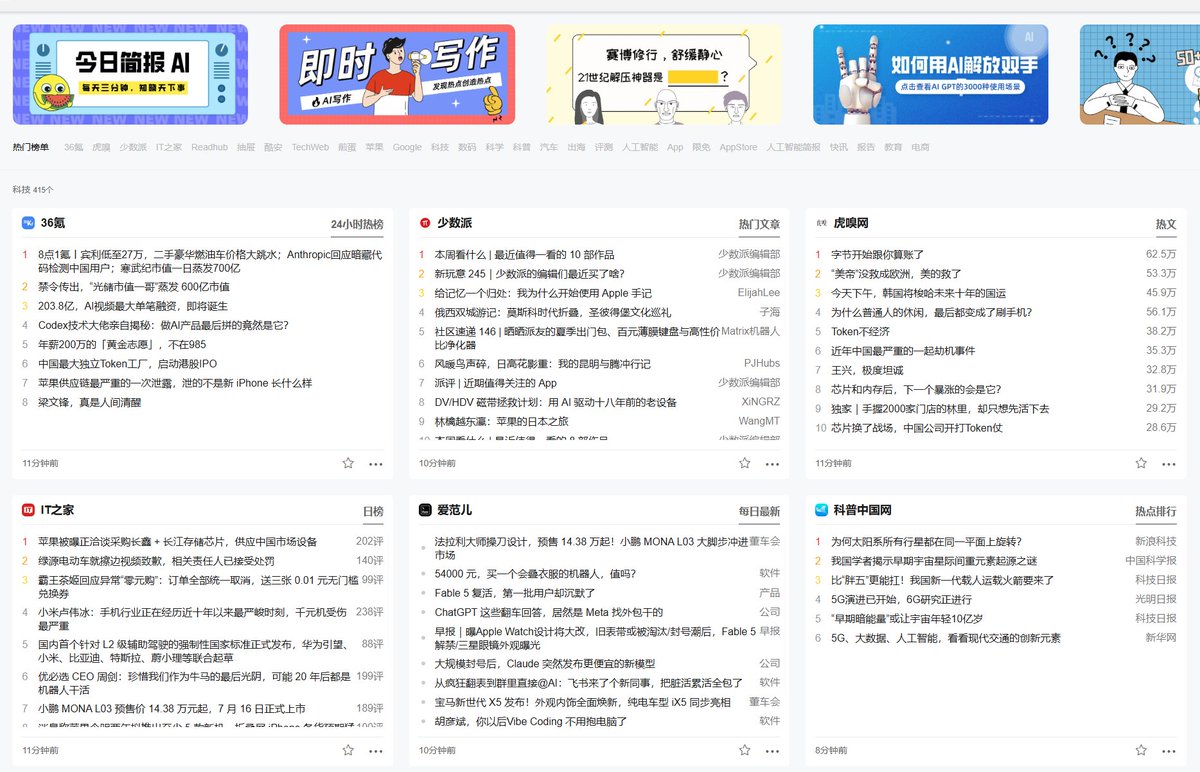Select the 汽车 category tab

tap(549, 147)
